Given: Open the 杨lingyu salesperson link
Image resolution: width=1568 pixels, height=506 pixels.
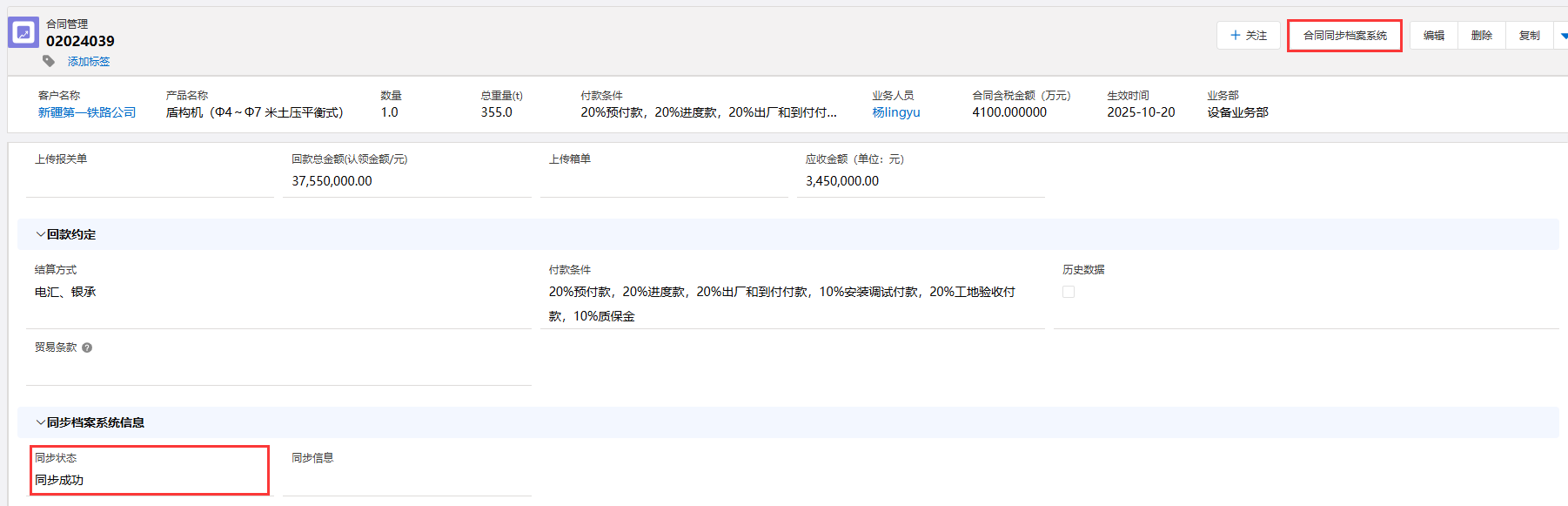Looking at the screenshot, I should coord(895,112).
